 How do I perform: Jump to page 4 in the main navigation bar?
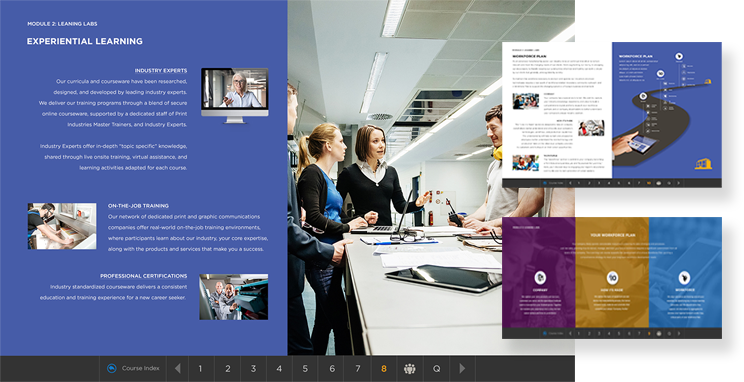click(279, 369)
